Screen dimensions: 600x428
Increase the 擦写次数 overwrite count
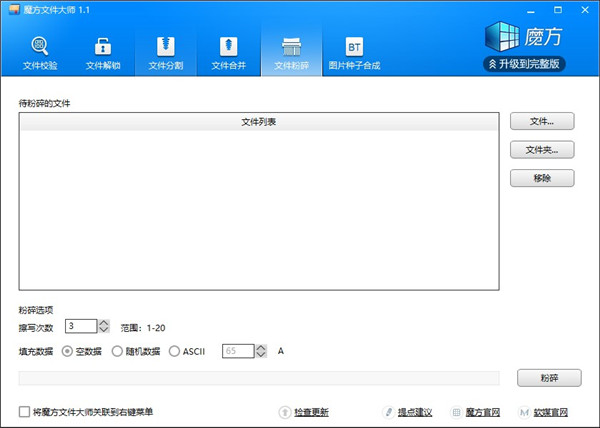(x=104, y=323)
